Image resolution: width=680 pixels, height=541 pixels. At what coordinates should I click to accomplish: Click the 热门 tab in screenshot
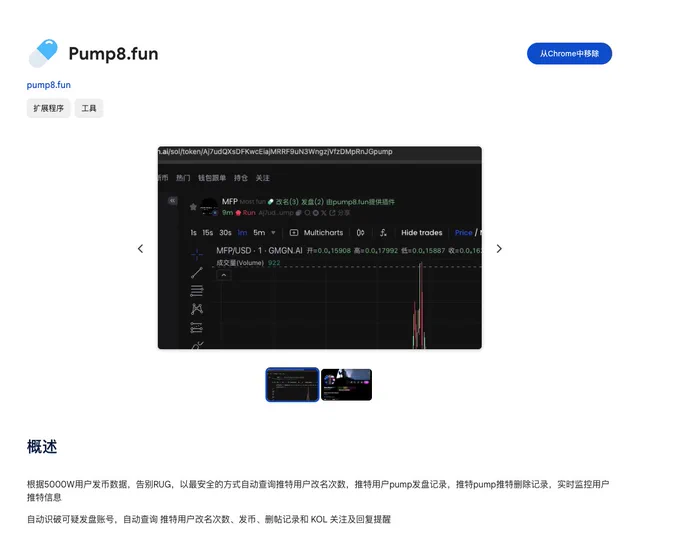(183, 178)
